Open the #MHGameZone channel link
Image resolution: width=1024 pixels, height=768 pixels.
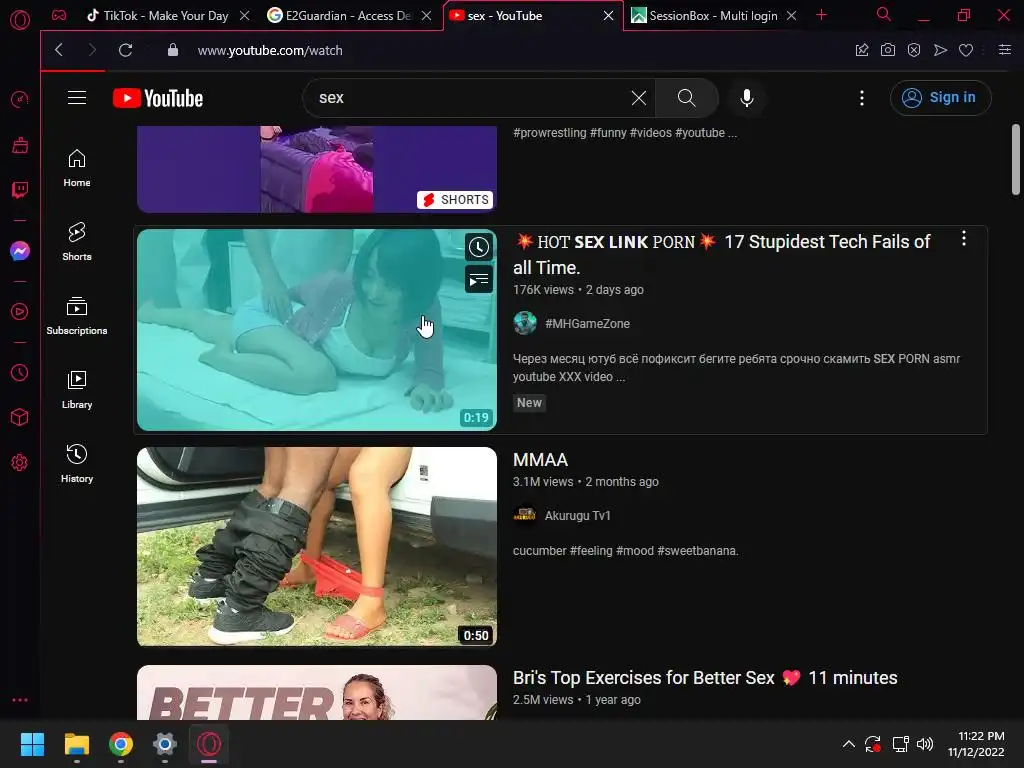coord(587,324)
